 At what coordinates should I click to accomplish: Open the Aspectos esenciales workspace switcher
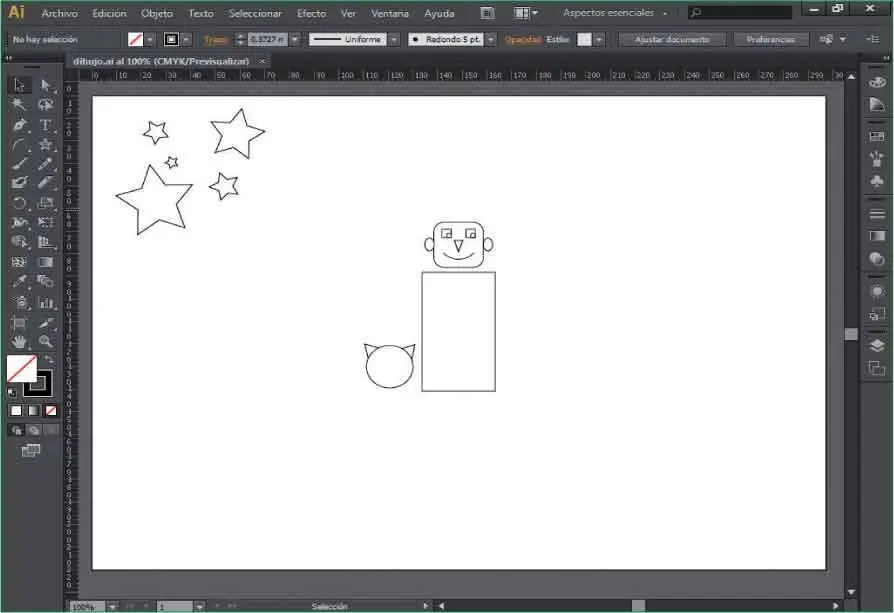click(615, 13)
